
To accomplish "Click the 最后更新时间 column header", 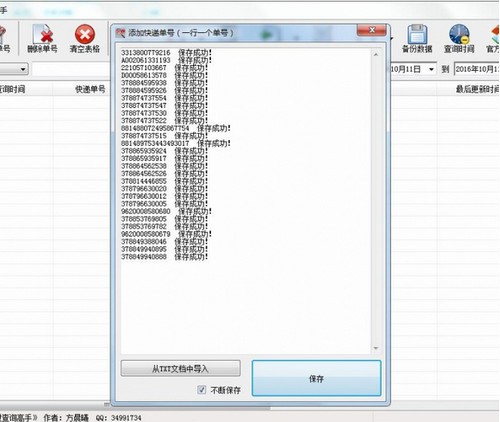I will [x=477, y=89].
